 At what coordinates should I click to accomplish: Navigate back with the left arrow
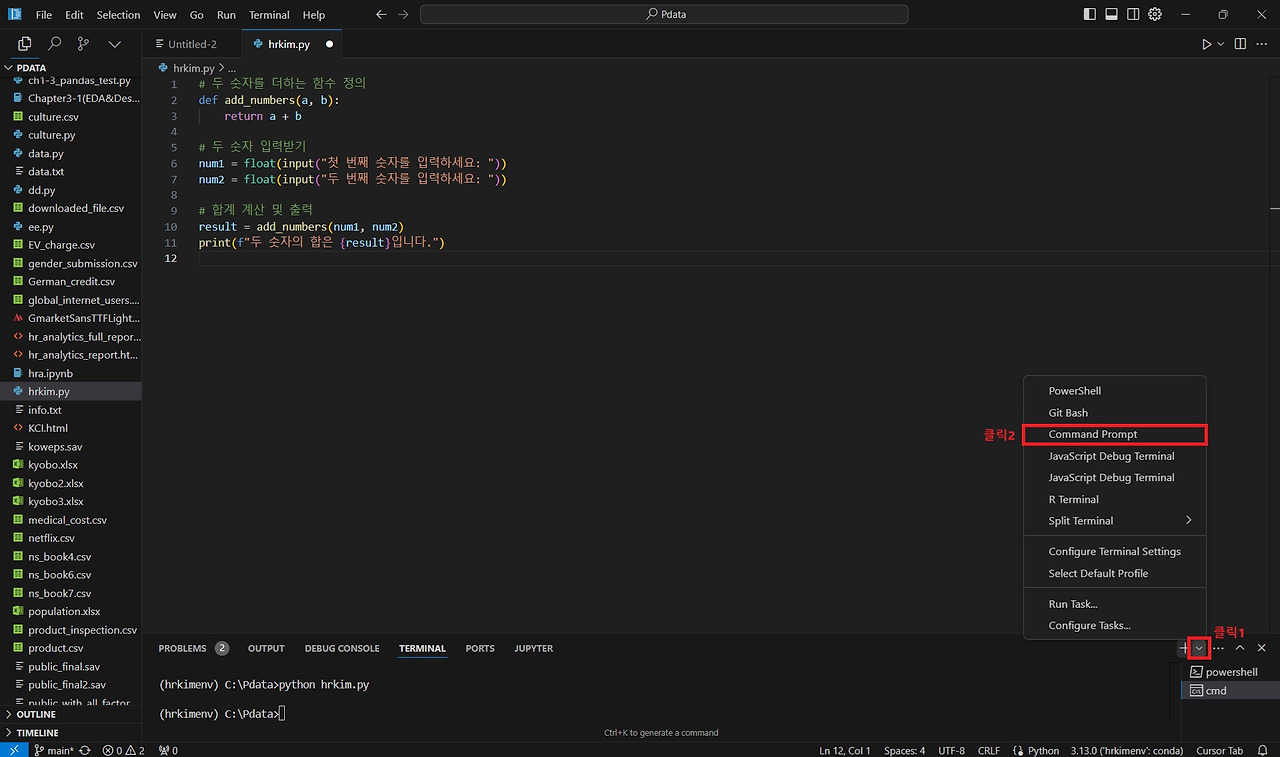tap(381, 15)
